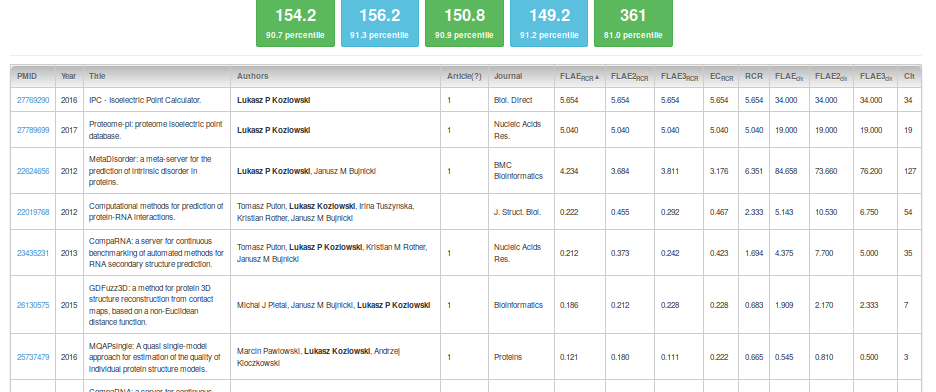Sort table by the PMID column header
The height and width of the screenshot is (392, 936).
33,76
